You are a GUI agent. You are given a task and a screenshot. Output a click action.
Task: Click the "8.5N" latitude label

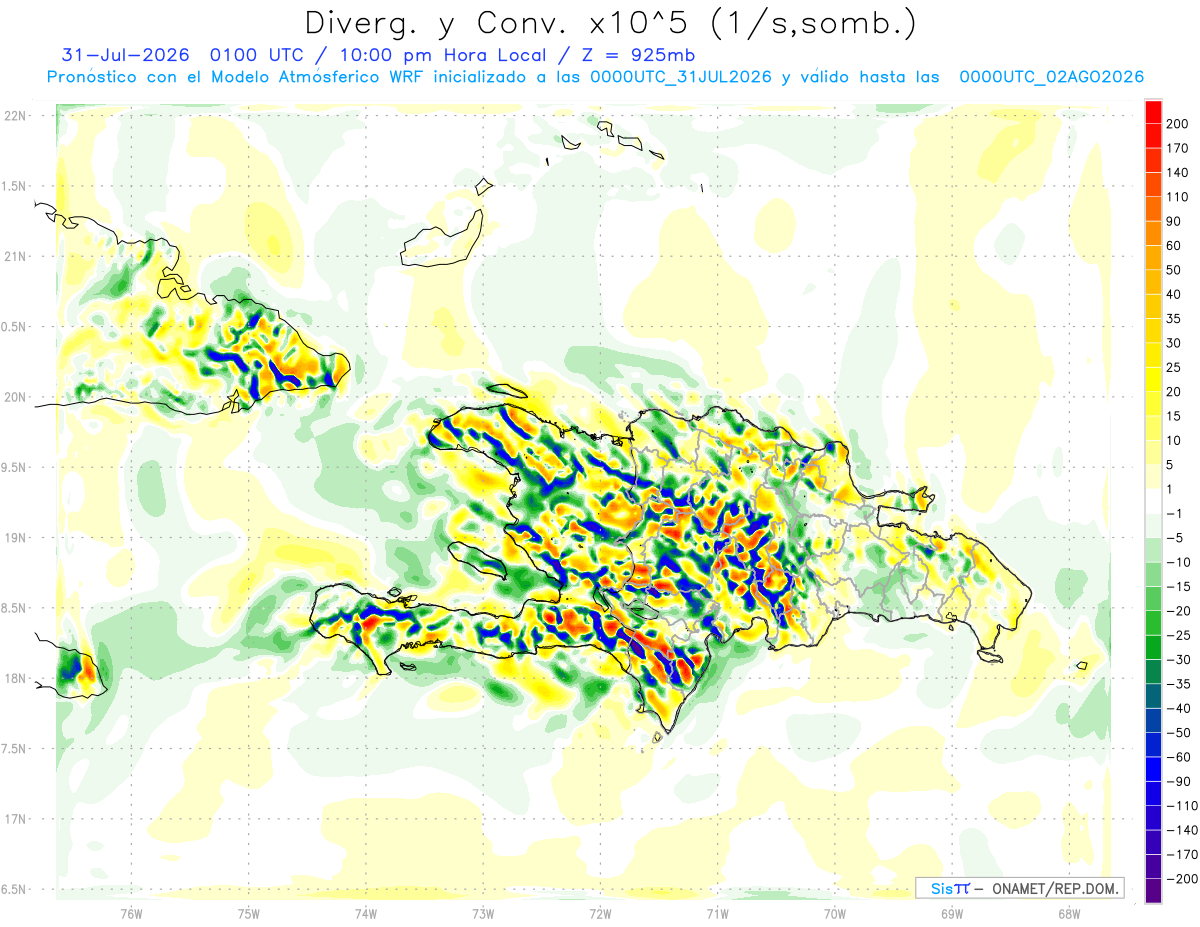15,608
